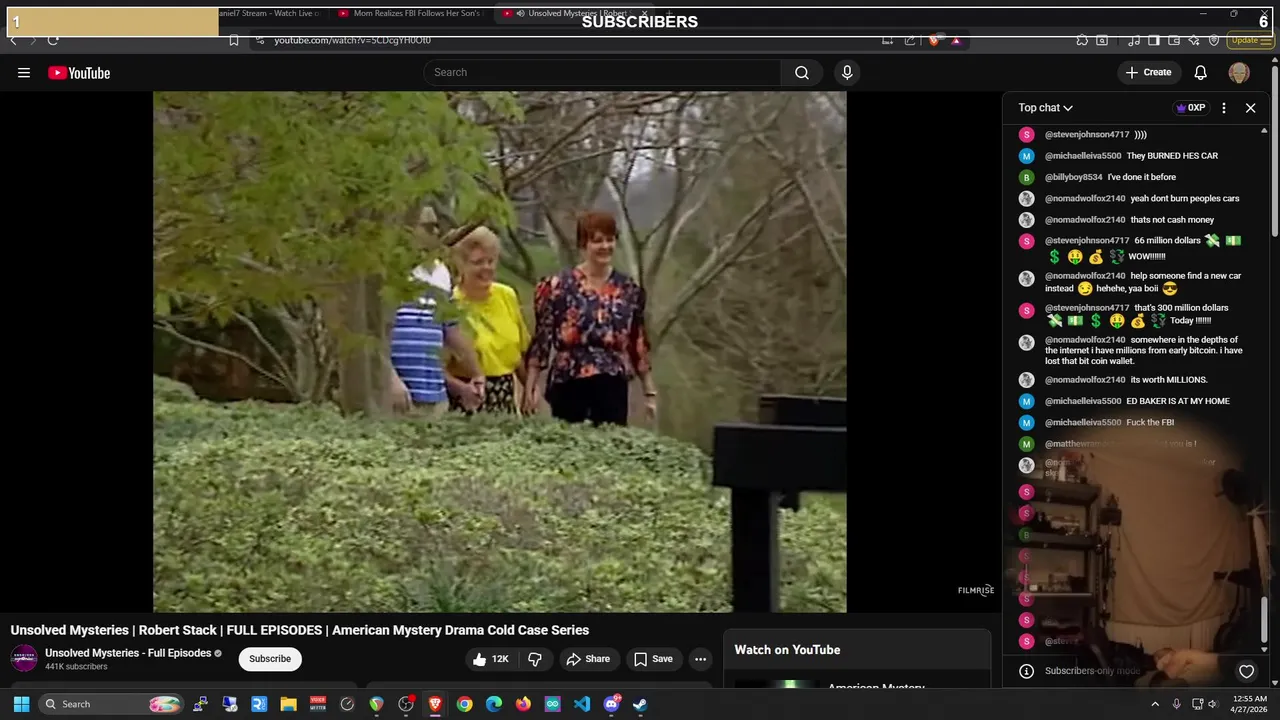Click chat message 'I've done it before'
This screenshot has width=1280, height=720.
(1142, 177)
